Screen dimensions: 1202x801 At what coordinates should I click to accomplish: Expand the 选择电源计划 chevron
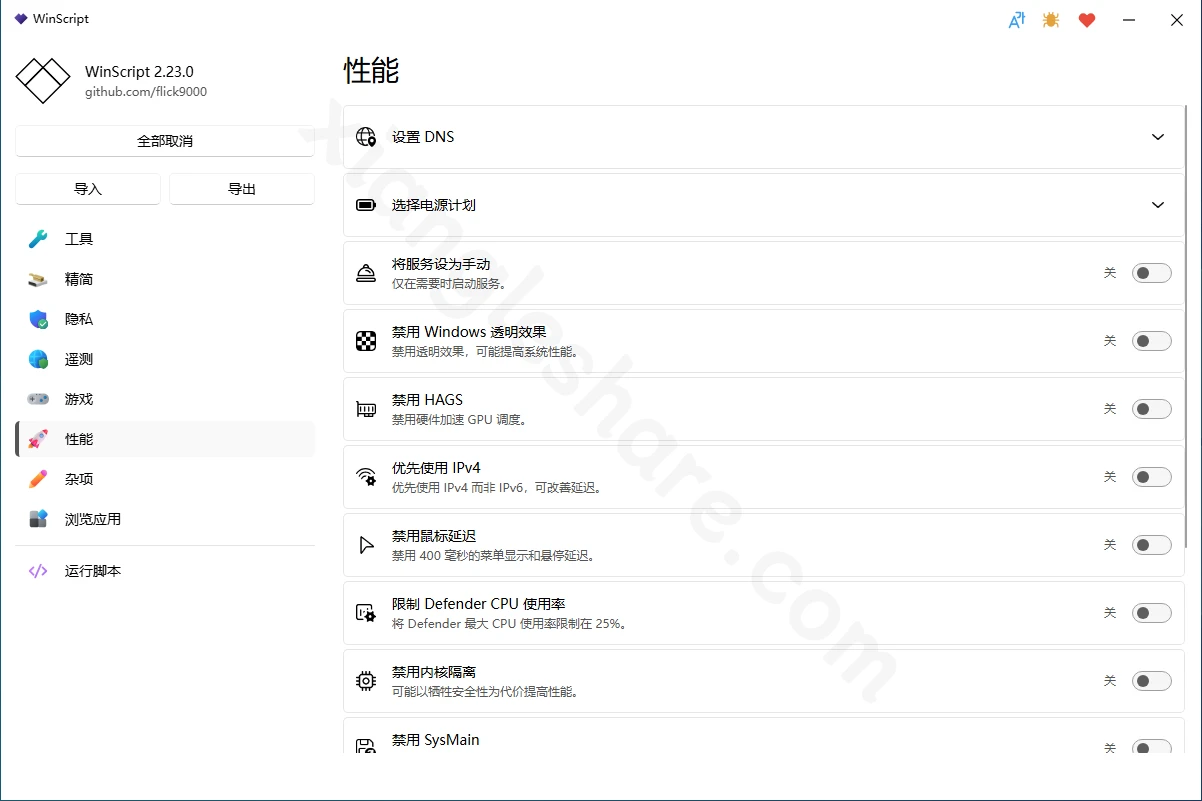pyautogui.click(x=1158, y=205)
